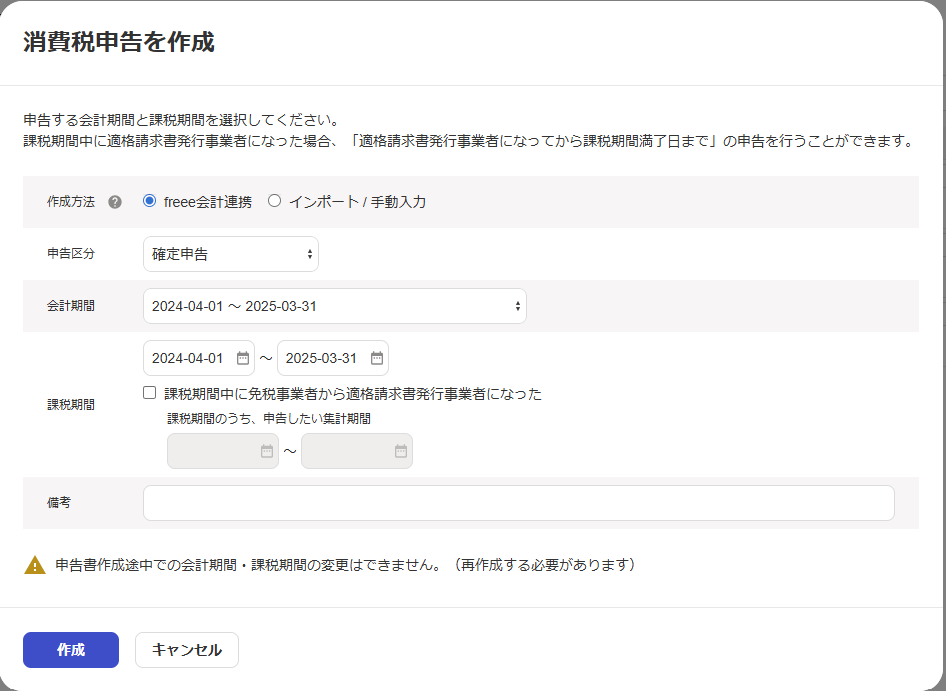Click the yellow warning triangle icon
This screenshot has height=691, width=946.
(35, 565)
